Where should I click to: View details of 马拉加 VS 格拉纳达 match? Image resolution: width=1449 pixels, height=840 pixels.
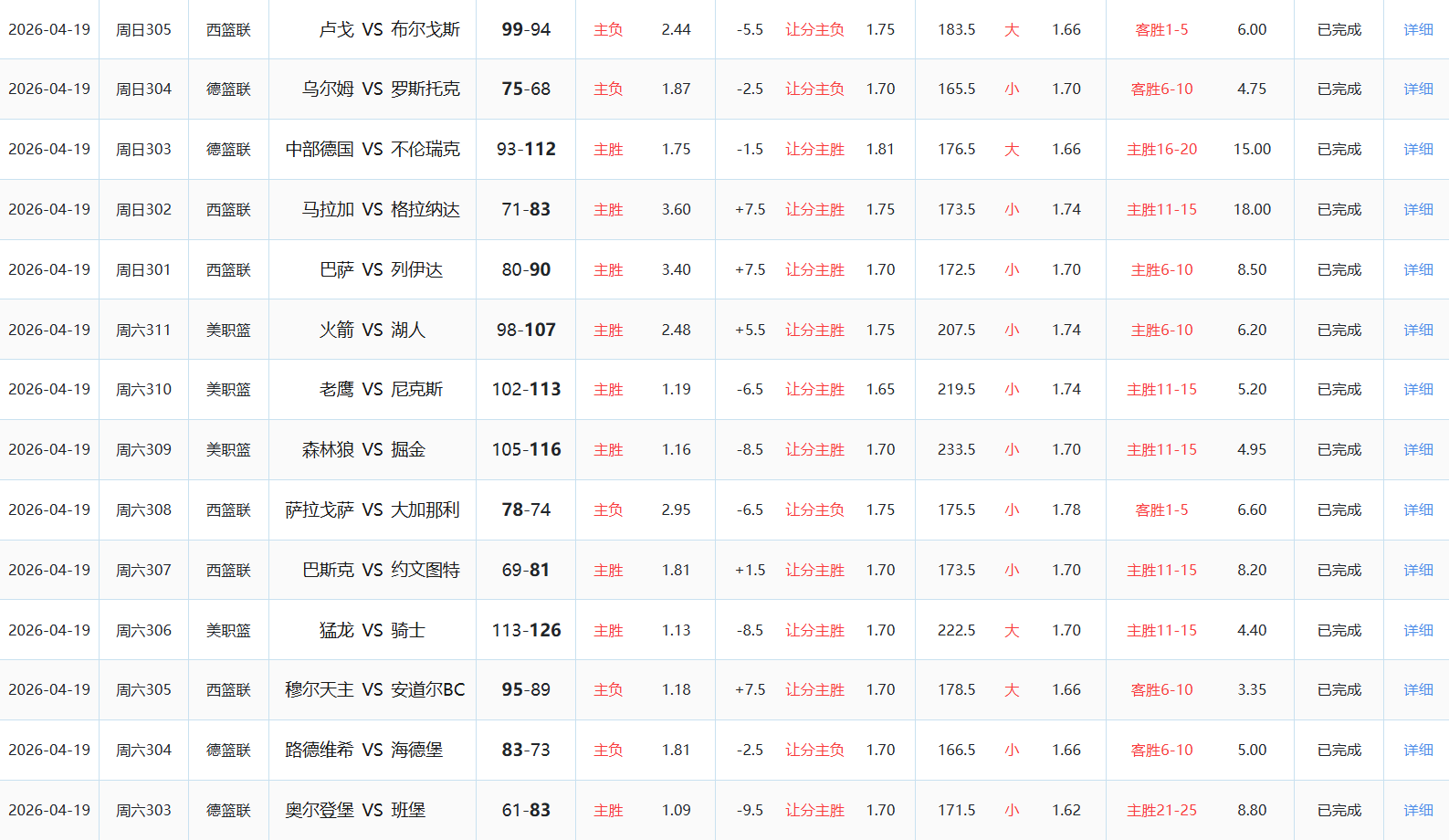point(1418,209)
